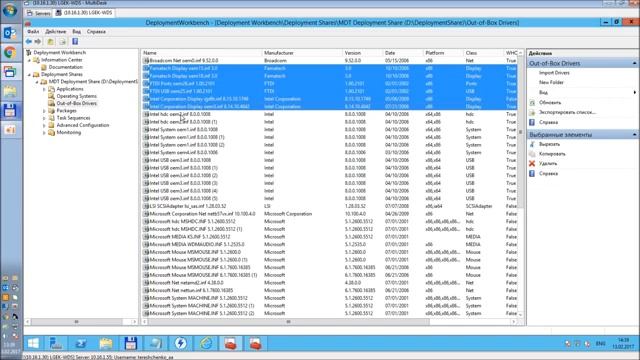Sort by the Version column header
Screen dimensions: 640x360
tap(362, 53)
